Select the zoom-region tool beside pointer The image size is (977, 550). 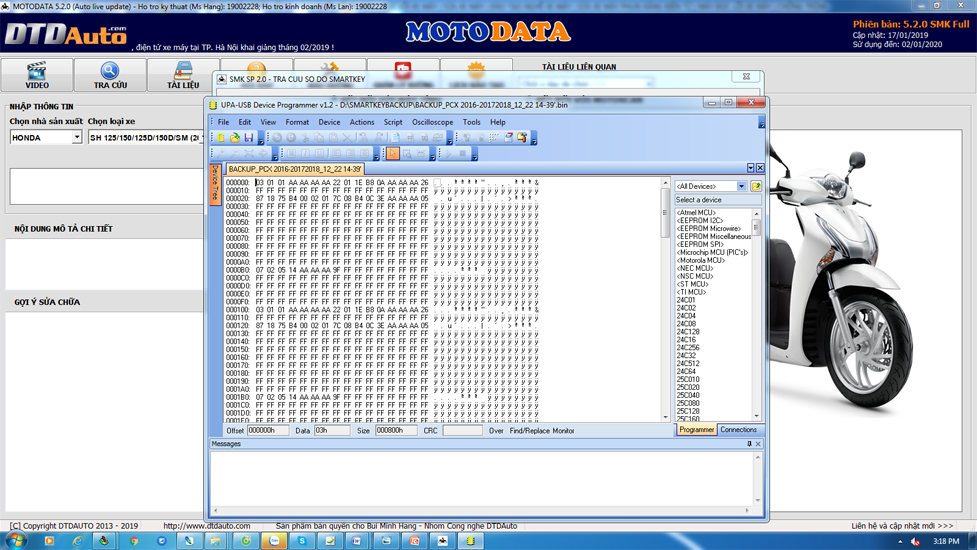pyautogui.click(x=407, y=153)
